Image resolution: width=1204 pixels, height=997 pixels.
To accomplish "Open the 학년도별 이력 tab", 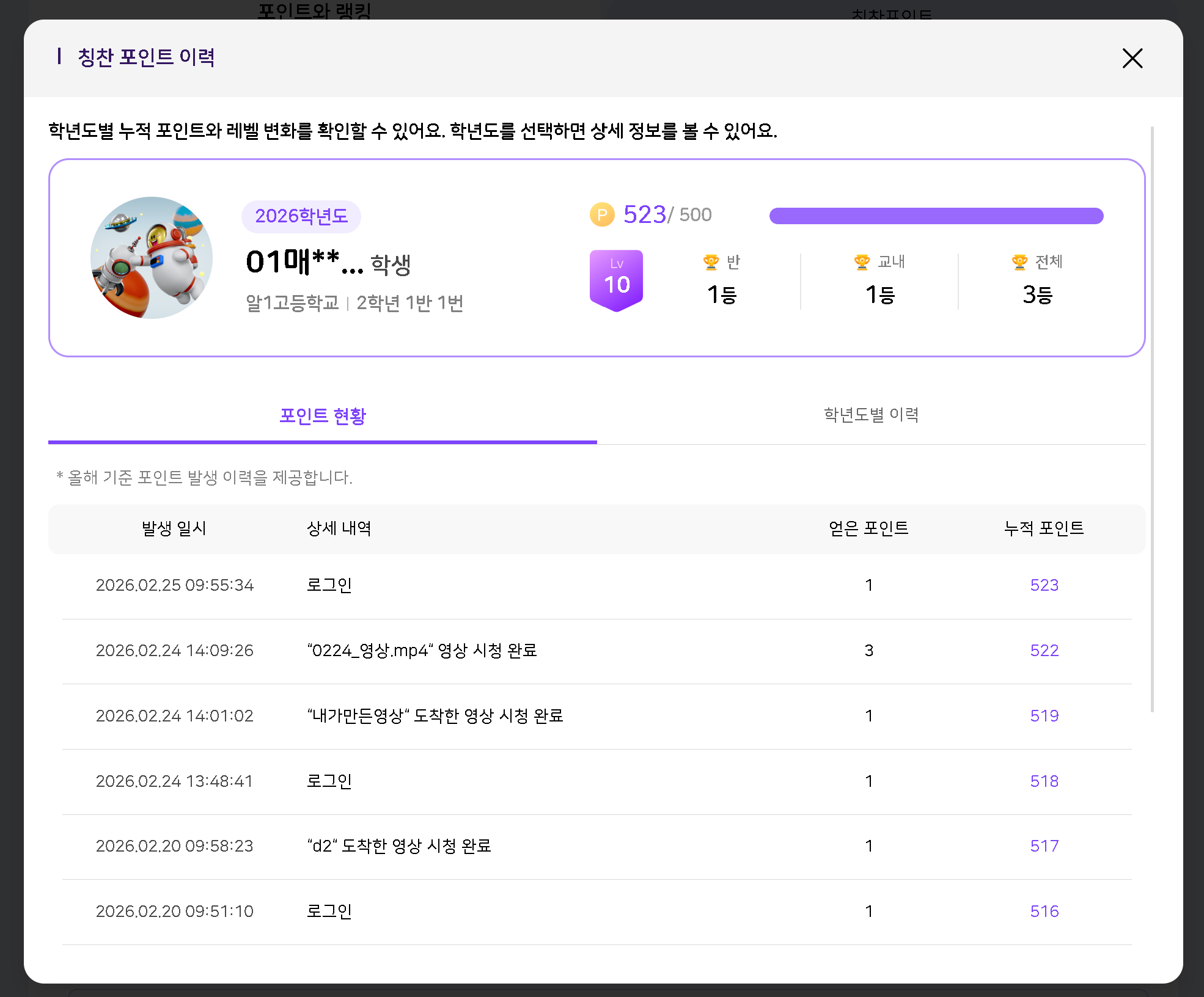I will (871, 415).
